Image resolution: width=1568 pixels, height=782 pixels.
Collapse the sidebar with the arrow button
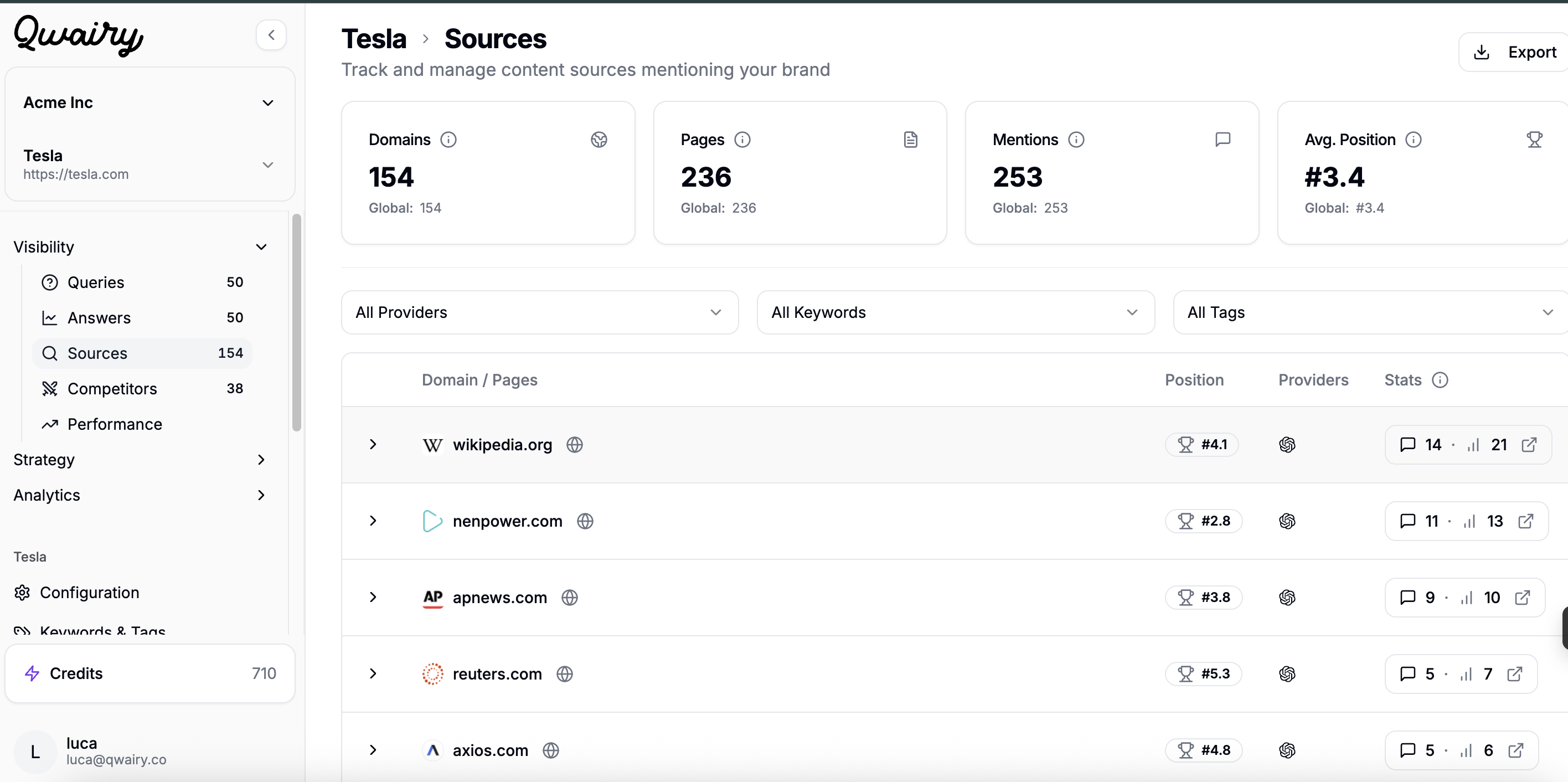(x=271, y=35)
